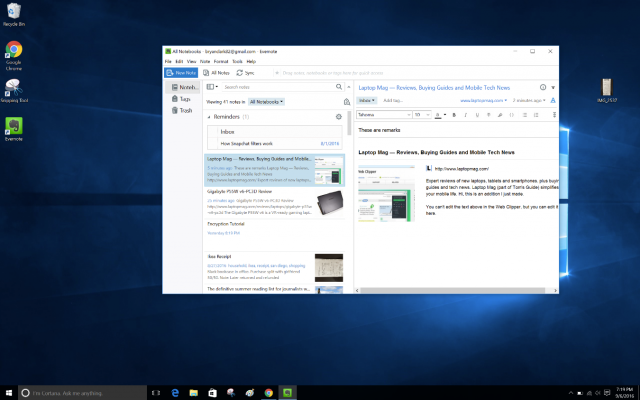640x400 pixels.
Task: Open the font size 10 dropdown
Action: click(x=422, y=115)
